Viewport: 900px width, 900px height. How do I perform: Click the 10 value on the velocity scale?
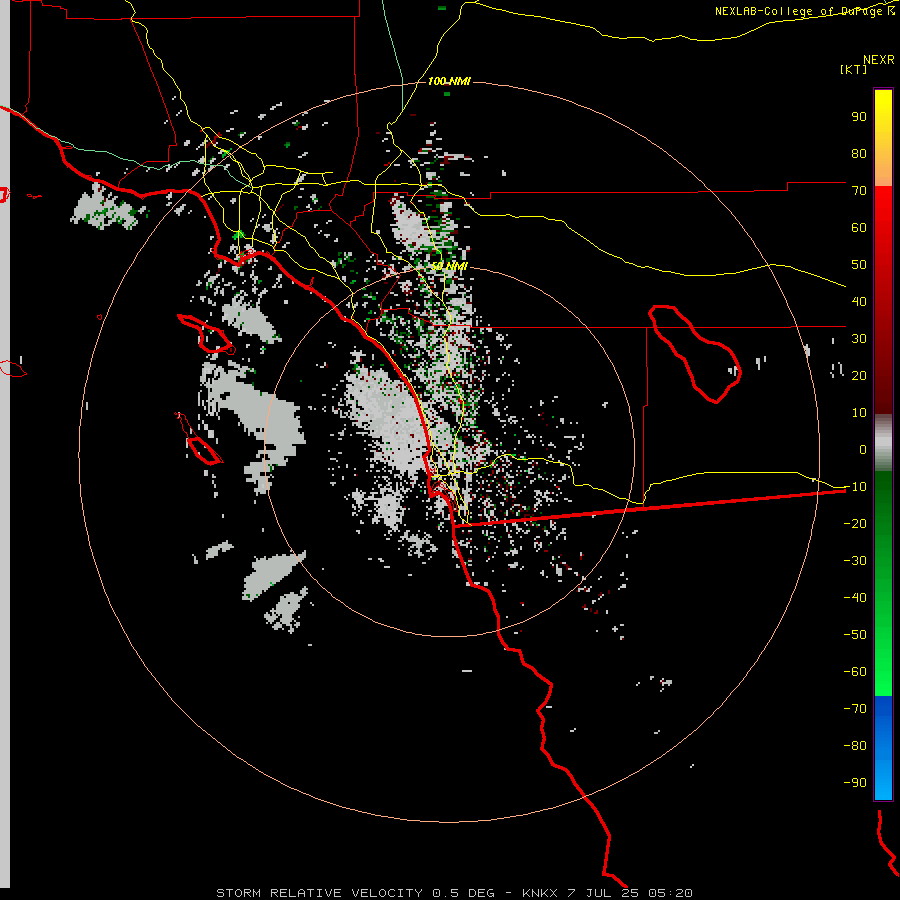859,413
